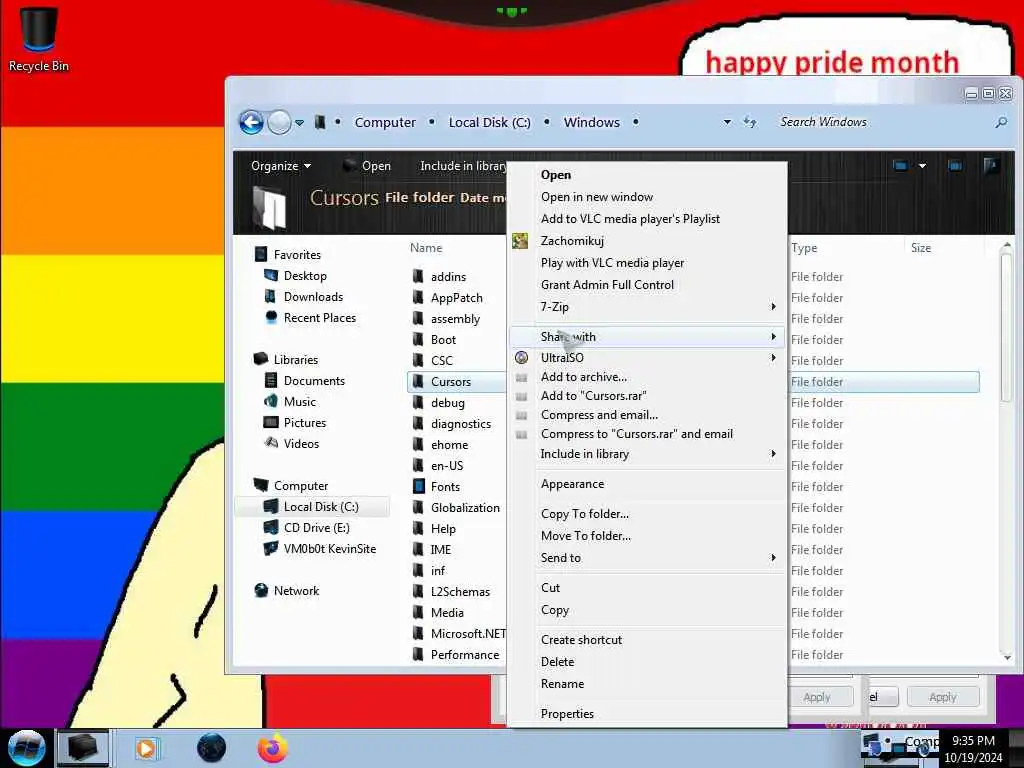Image resolution: width=1024 pixels, height=768 pixels.
Task: Click the Explorer forward arrow button
Action: tap(280, 122)
